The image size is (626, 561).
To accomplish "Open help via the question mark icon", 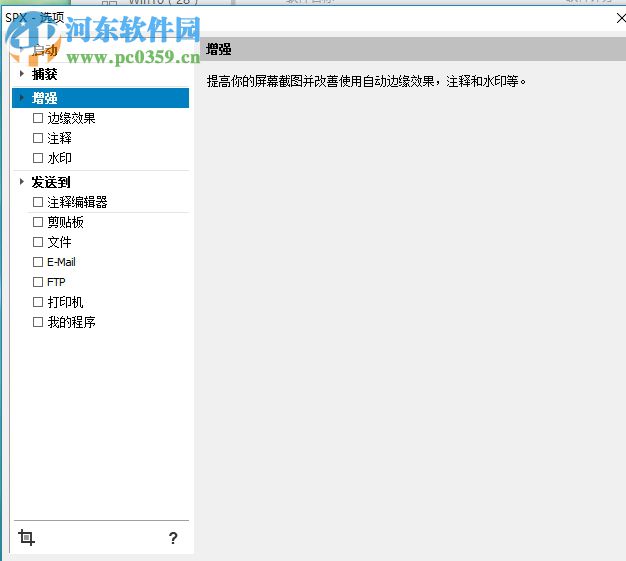I will click(x=173, y=538).
